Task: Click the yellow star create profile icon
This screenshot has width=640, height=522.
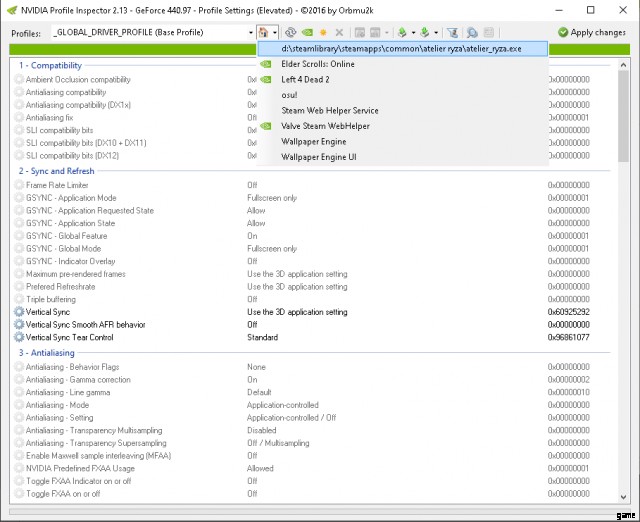Action: [x=323, y=33]
